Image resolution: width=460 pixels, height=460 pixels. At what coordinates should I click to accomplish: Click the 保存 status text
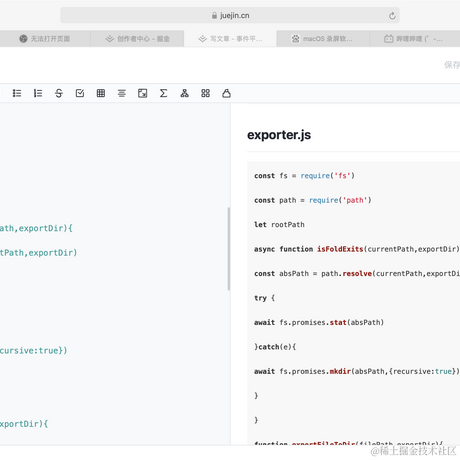point(452,65)
